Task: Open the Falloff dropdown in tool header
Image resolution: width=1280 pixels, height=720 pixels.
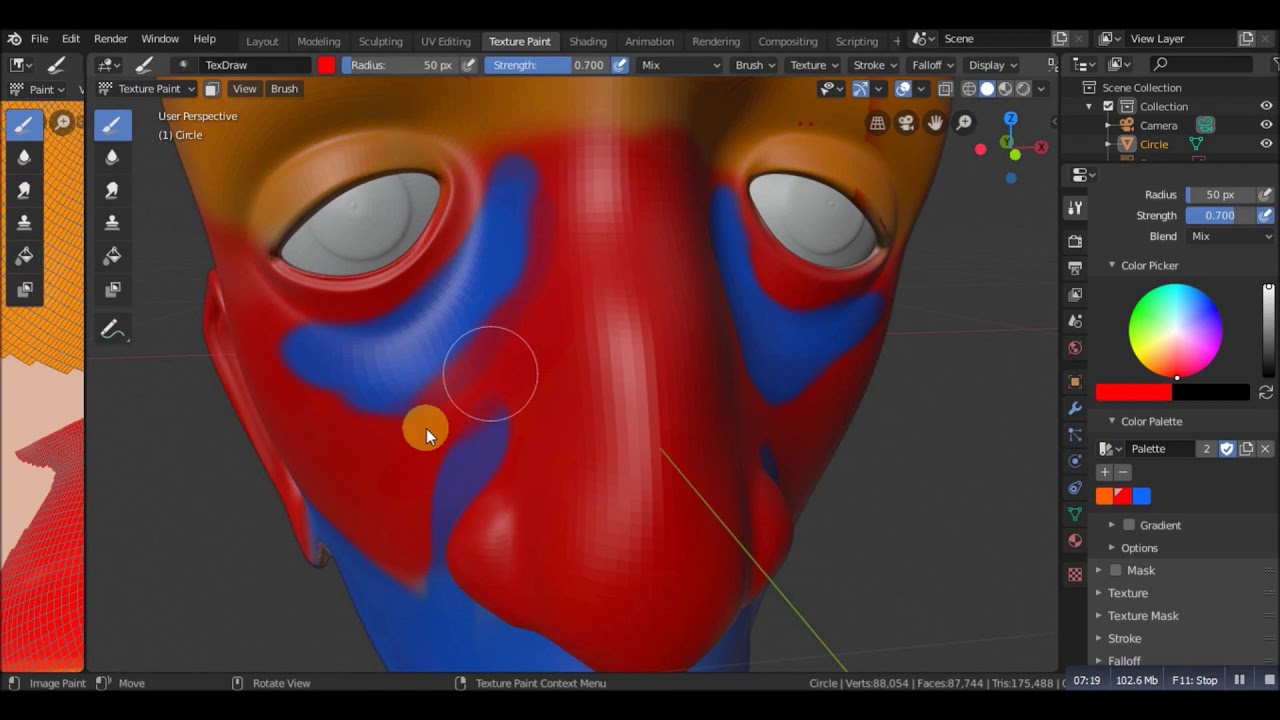Action: pyautogui.click(x=932, y=65)
